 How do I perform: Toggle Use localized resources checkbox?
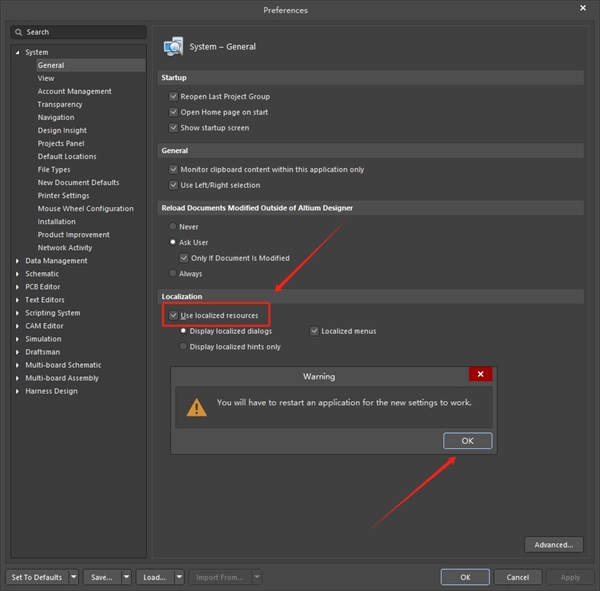click(x=174, y=315)
